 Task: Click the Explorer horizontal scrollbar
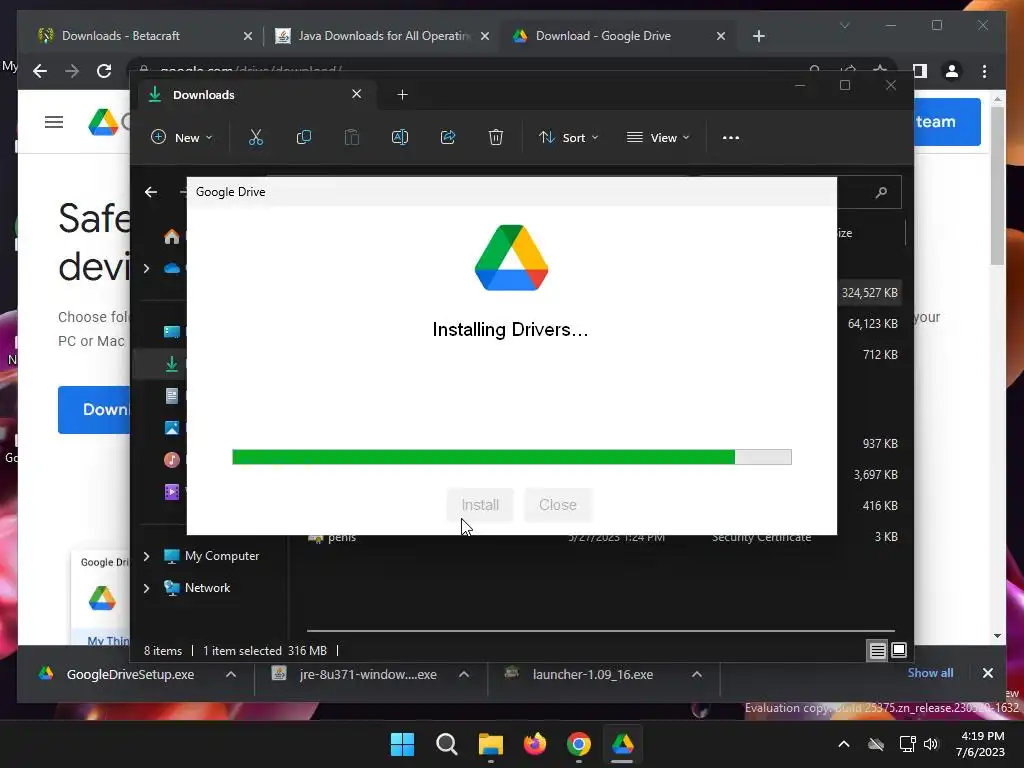coord(601,632)
